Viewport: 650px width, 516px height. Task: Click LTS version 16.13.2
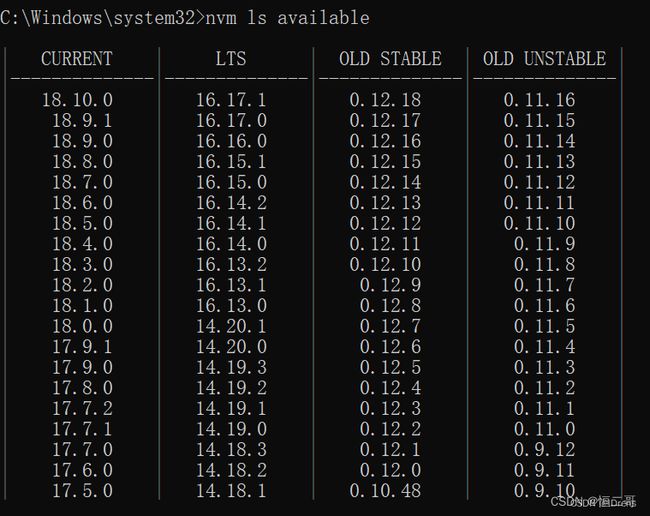click(231, 264)
